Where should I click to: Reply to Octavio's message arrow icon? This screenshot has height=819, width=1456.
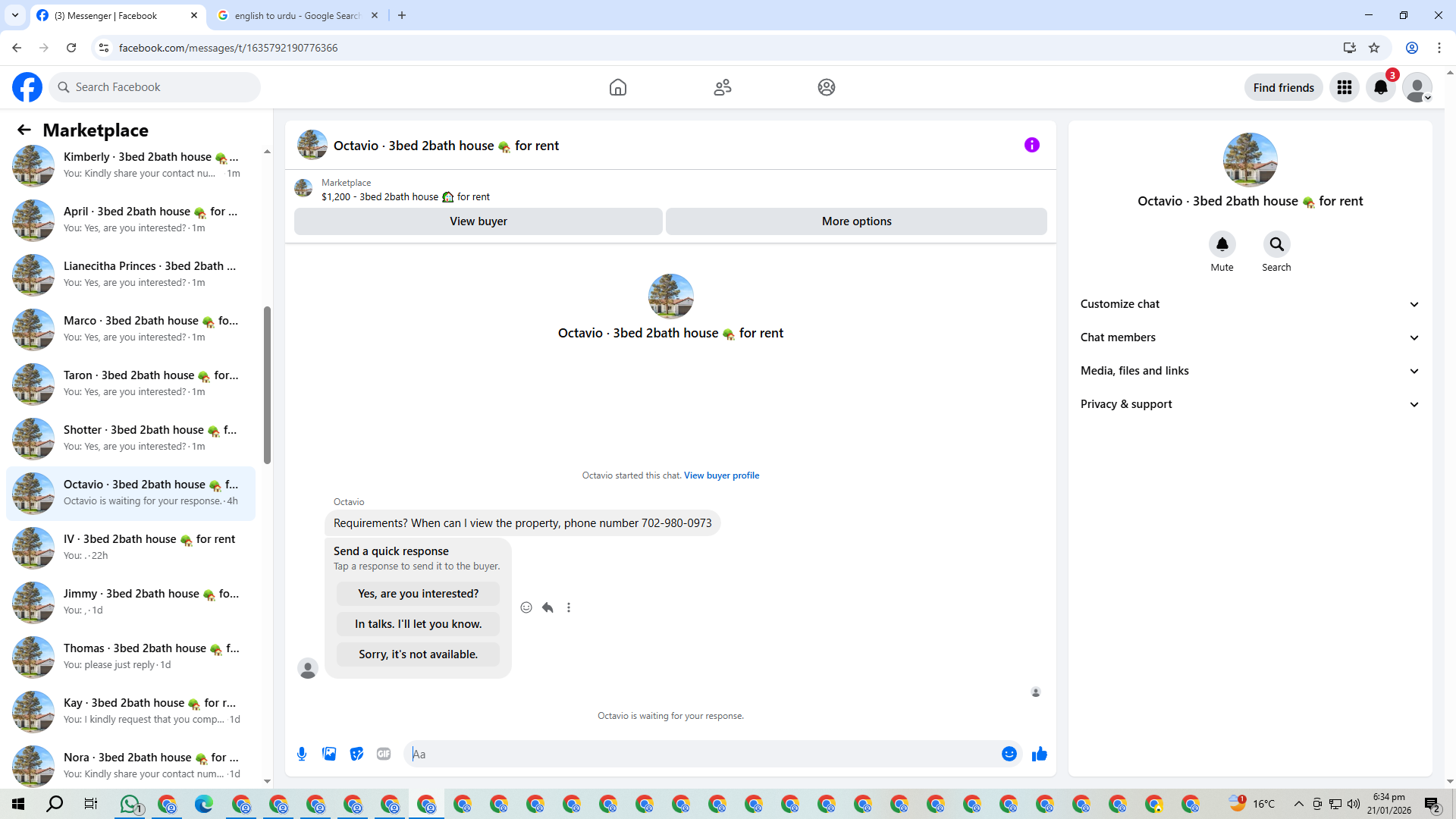[x=548, y=607]
